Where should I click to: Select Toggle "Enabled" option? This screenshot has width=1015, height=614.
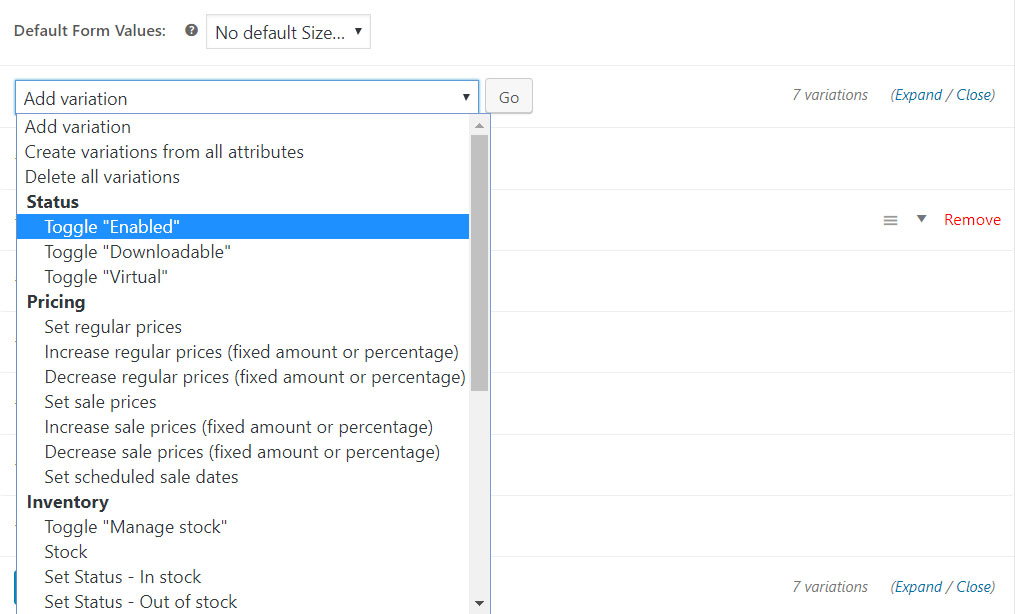click(x=243, y=227)
